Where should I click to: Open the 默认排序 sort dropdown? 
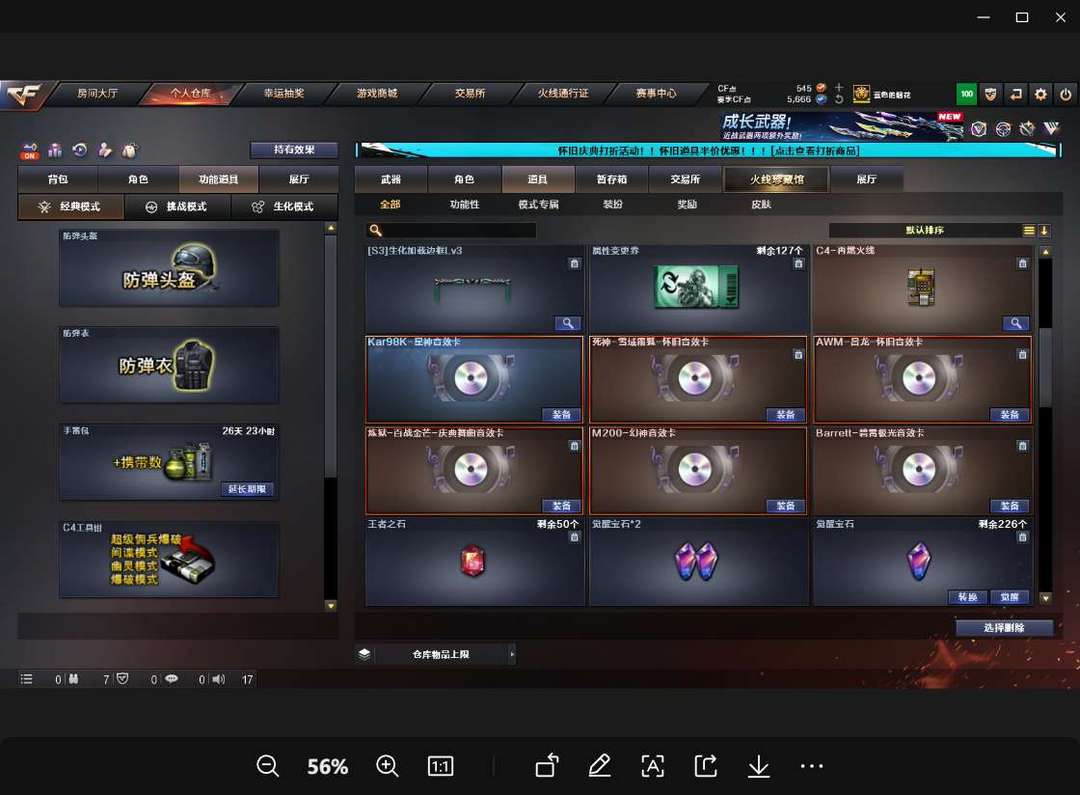[925, 231]
